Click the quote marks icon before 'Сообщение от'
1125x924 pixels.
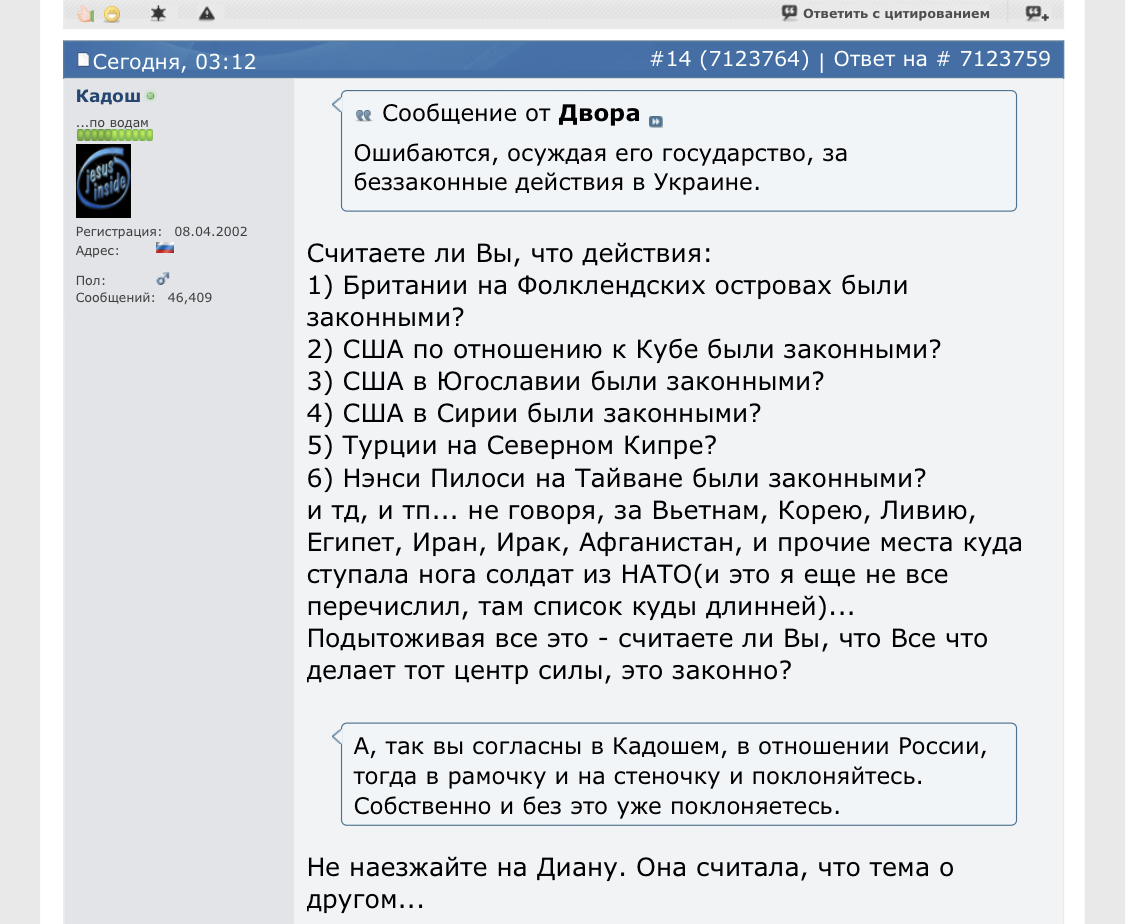[364, 116]
